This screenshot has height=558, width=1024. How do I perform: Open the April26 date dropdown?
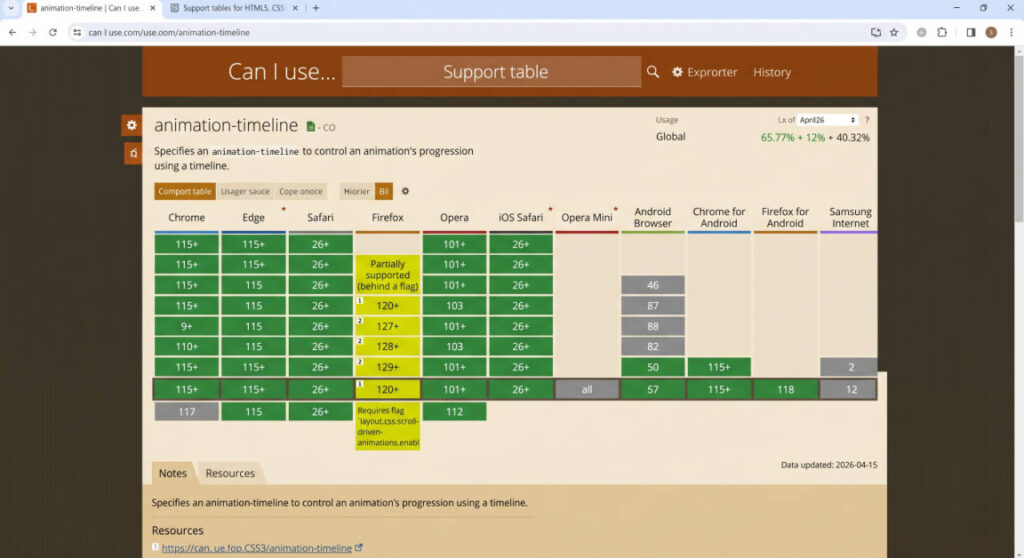(x=827, y=120)
